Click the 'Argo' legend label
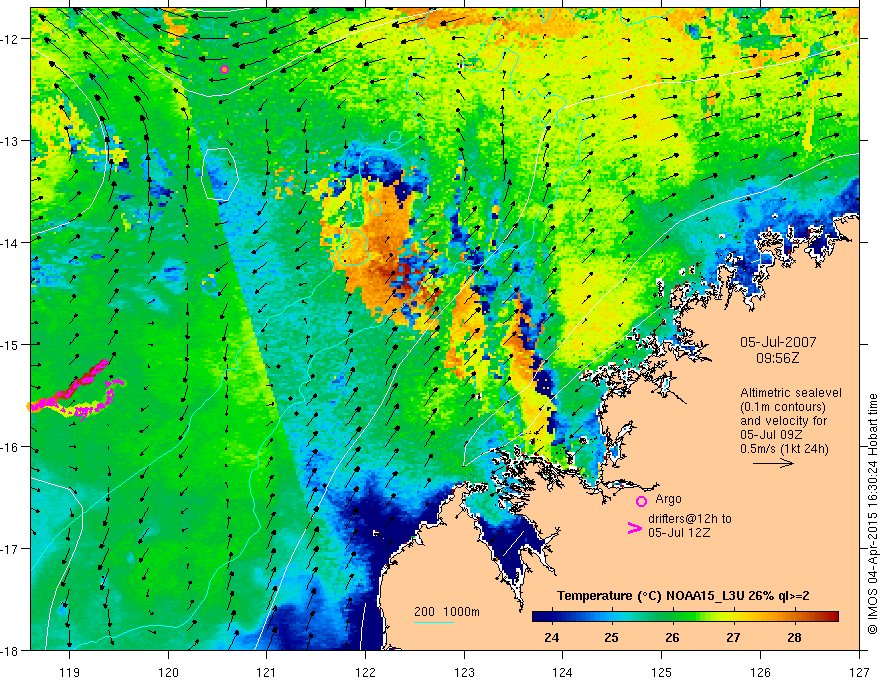Screen dimensions: 880x680 pos(668,499)
